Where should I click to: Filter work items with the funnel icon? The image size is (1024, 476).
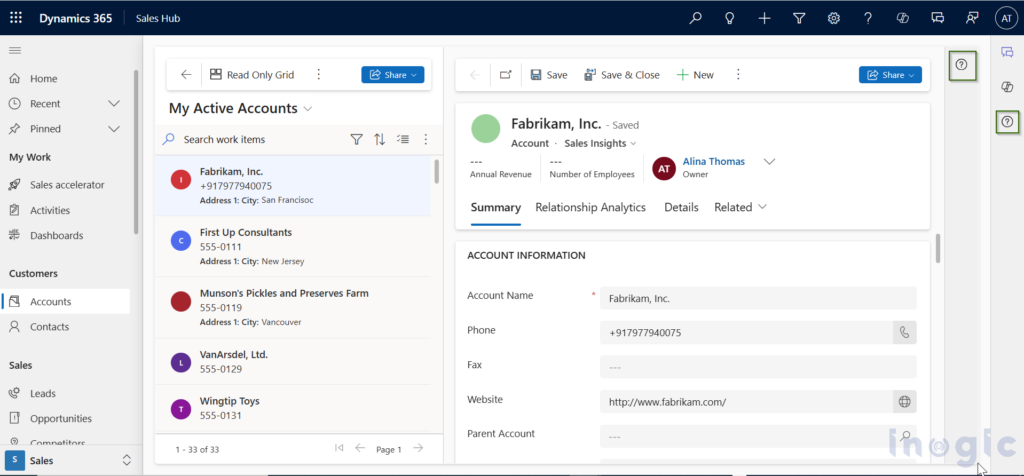[x=357, y=139]
